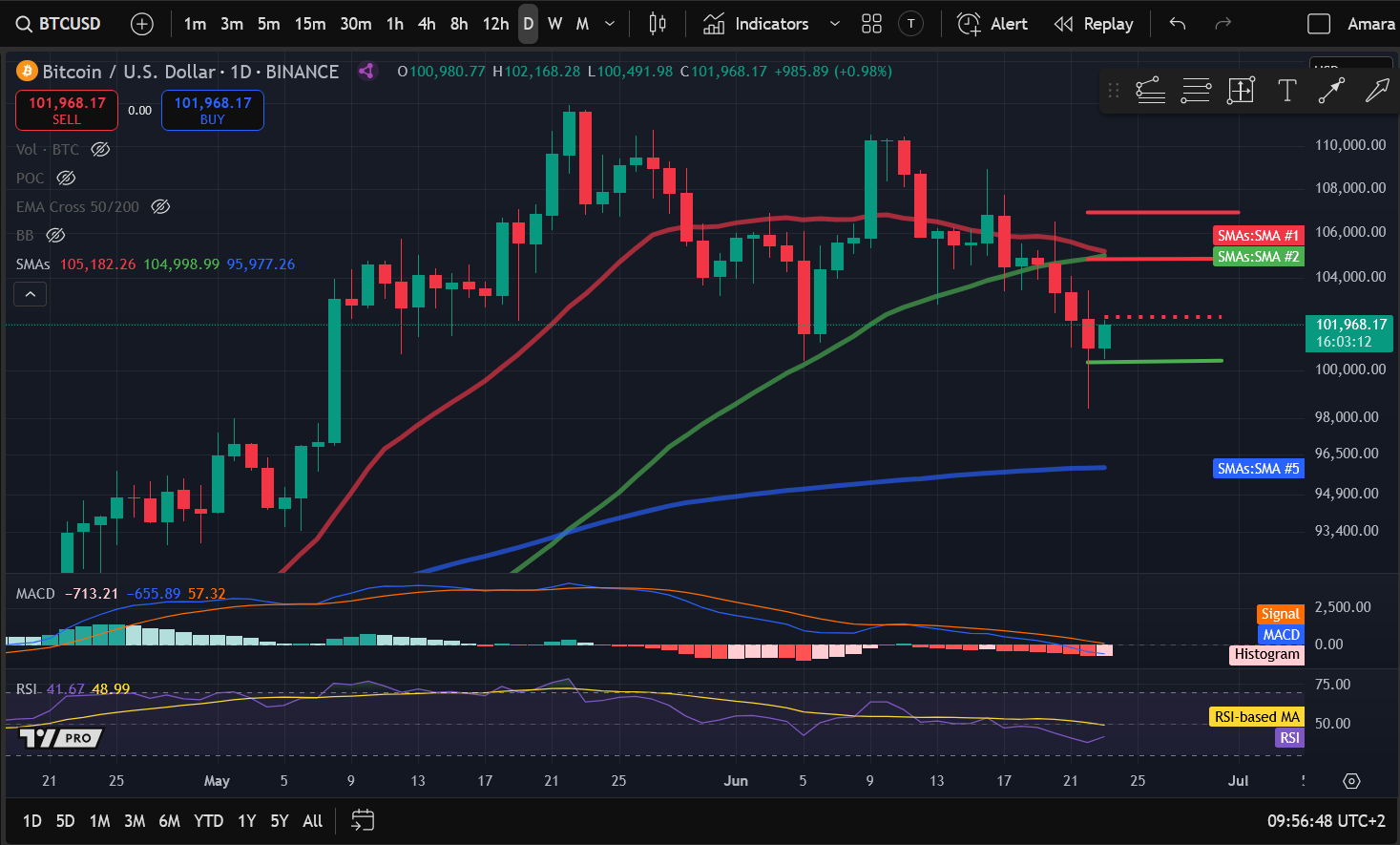The image size is (1400, 845).
Task: Select the hollow arrow marker tool
Action: tap(1377, 91)
